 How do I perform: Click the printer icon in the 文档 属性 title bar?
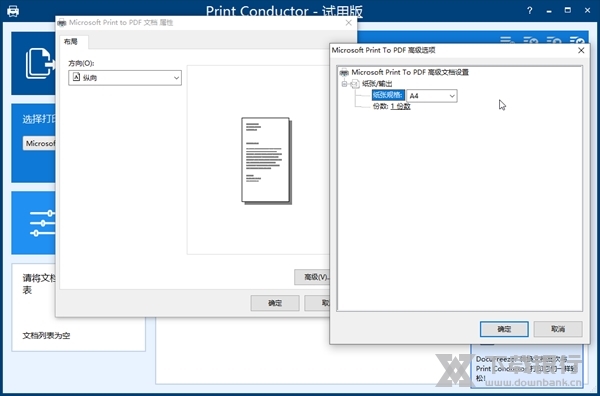(62, 23)
